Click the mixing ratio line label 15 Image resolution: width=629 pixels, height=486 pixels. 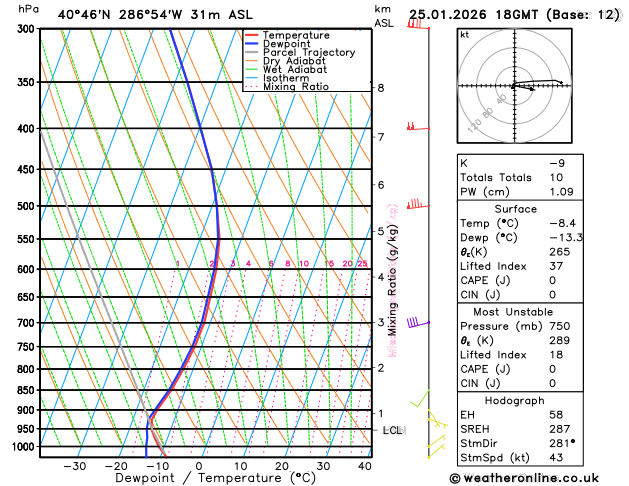329,263
